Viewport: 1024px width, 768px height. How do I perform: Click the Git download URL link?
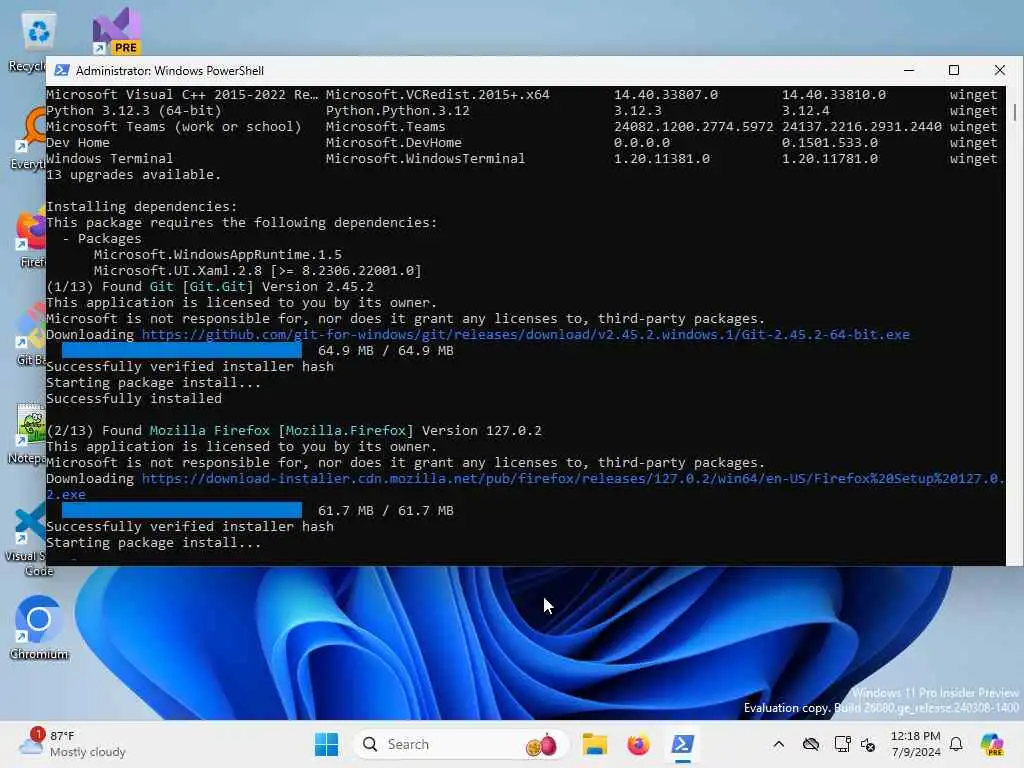pos(525,334)
